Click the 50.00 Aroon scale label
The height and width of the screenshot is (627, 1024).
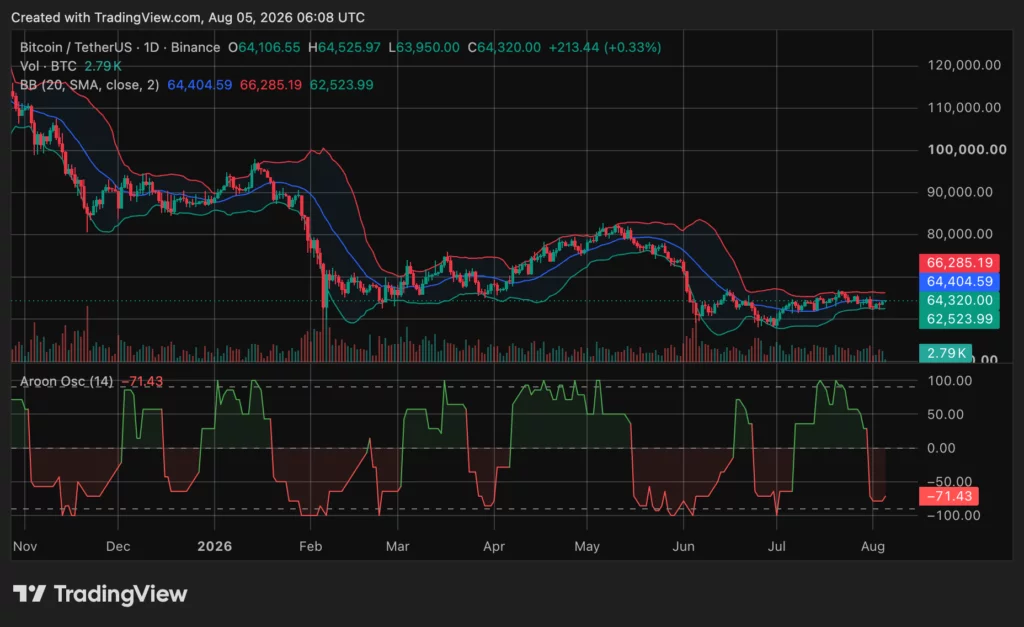coord(946,415)
